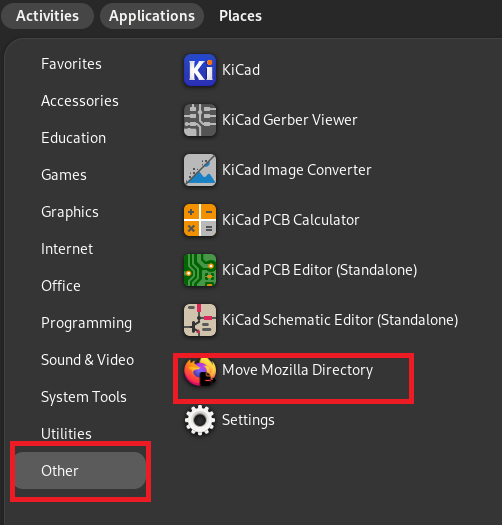
Task: Select the Graphics category
Action: [x=70, y=212]
